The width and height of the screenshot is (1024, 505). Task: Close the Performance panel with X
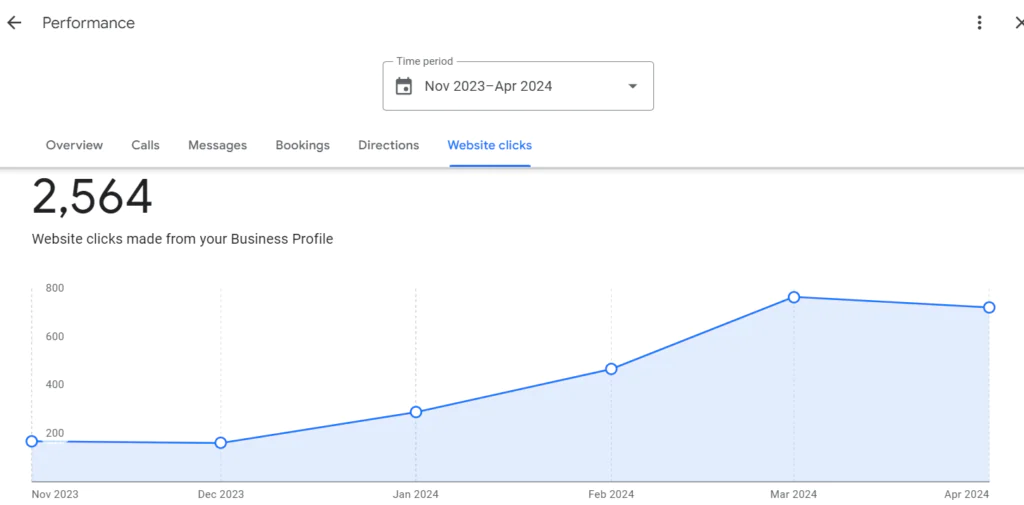[x=1017, y=23]
